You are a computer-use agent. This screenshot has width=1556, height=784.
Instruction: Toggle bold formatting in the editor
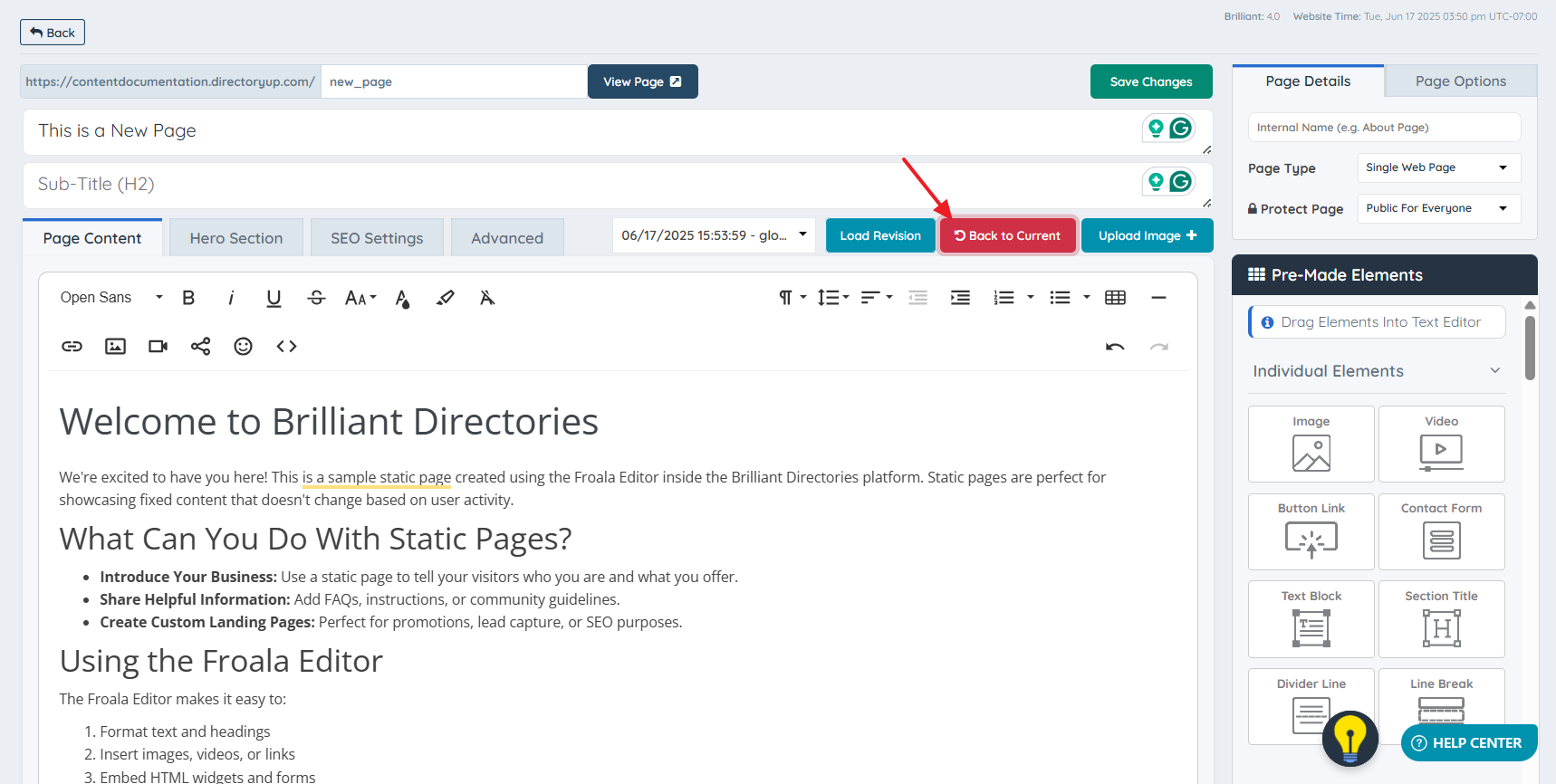pyautogui.click(x=188, y=298)
